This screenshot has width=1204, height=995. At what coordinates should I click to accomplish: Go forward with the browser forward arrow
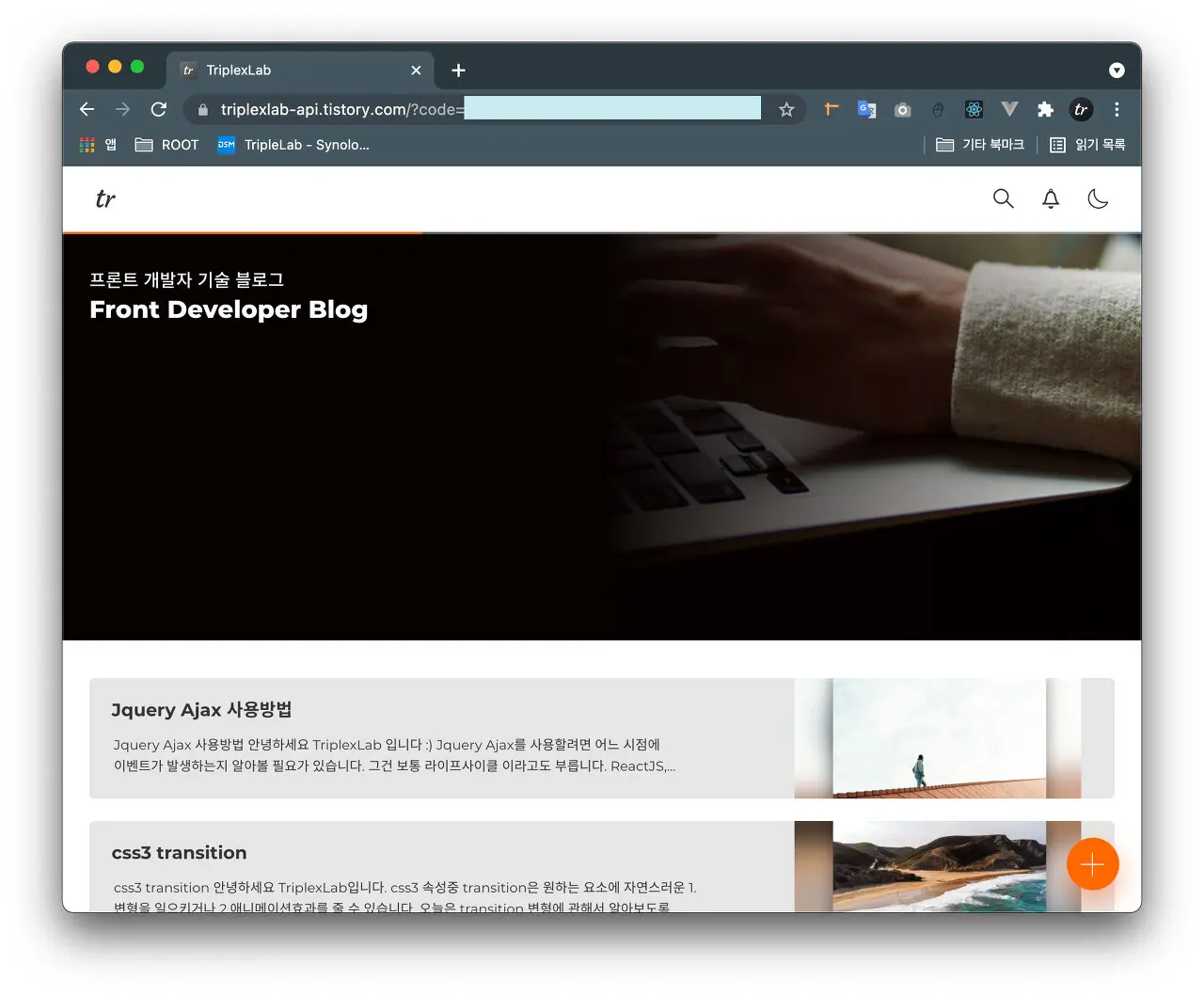123,109
